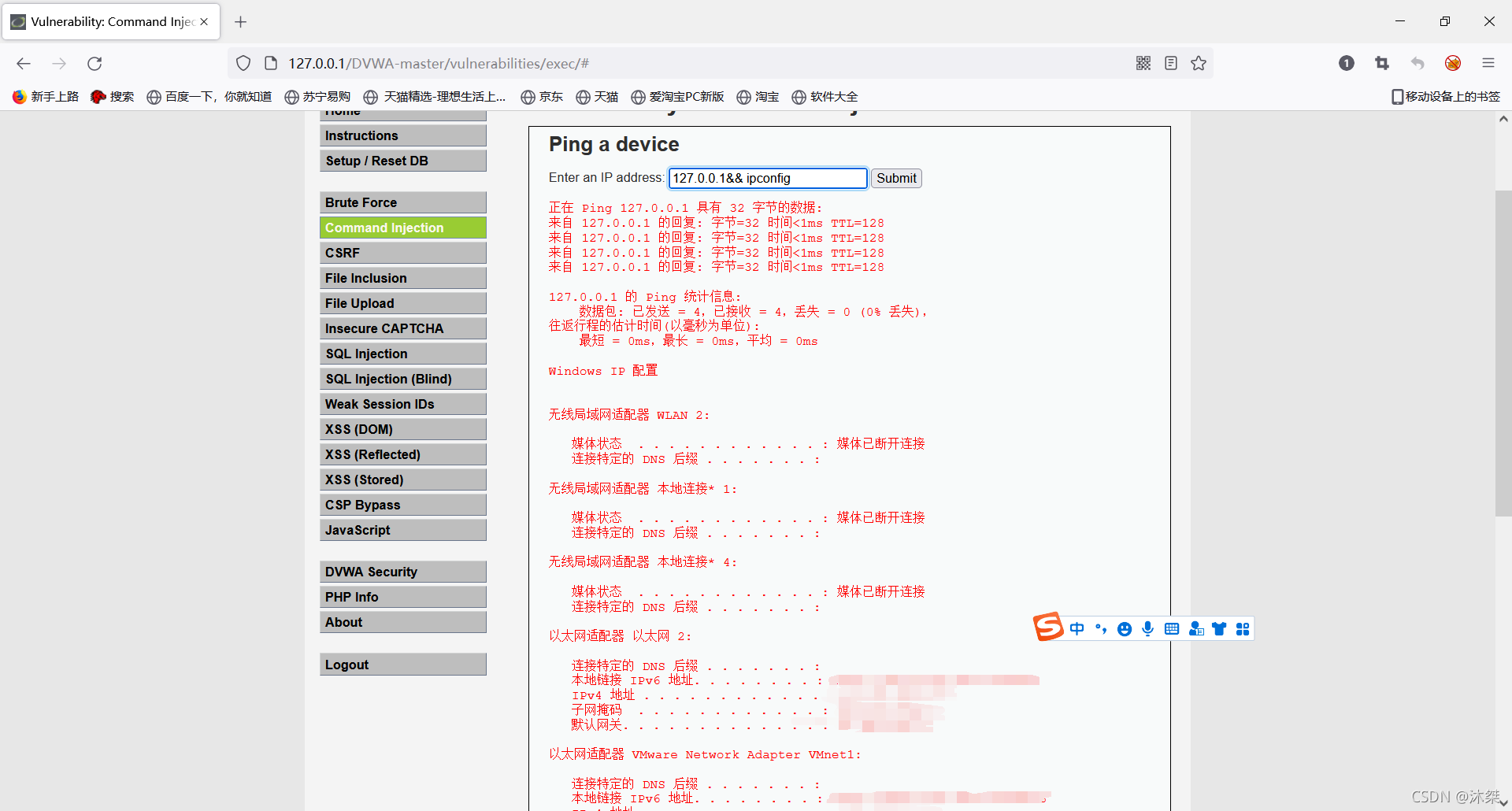Open the 天猫 bookmark
1512x811 pixels.
pos(597,96)
